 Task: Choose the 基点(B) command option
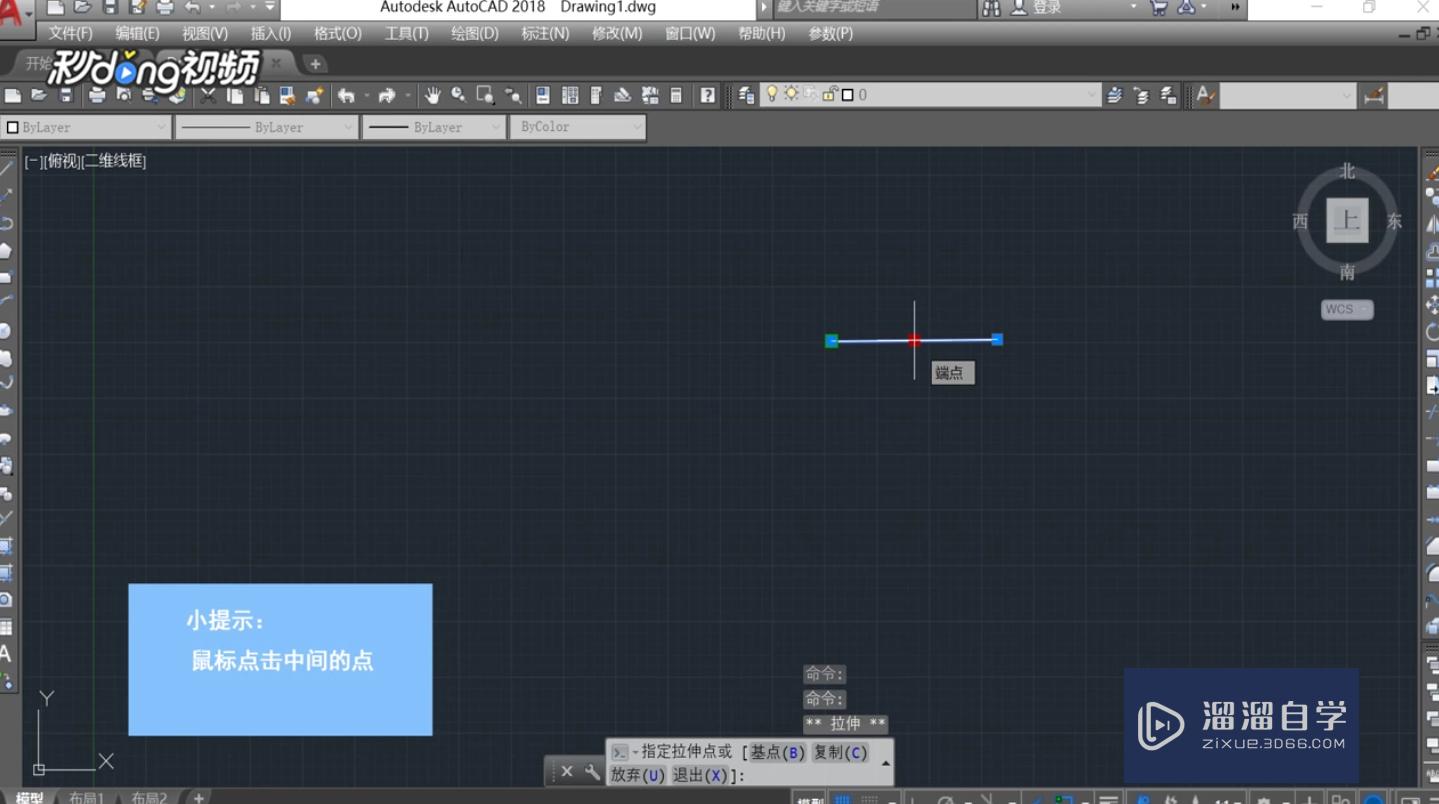(x=777, y=752)
